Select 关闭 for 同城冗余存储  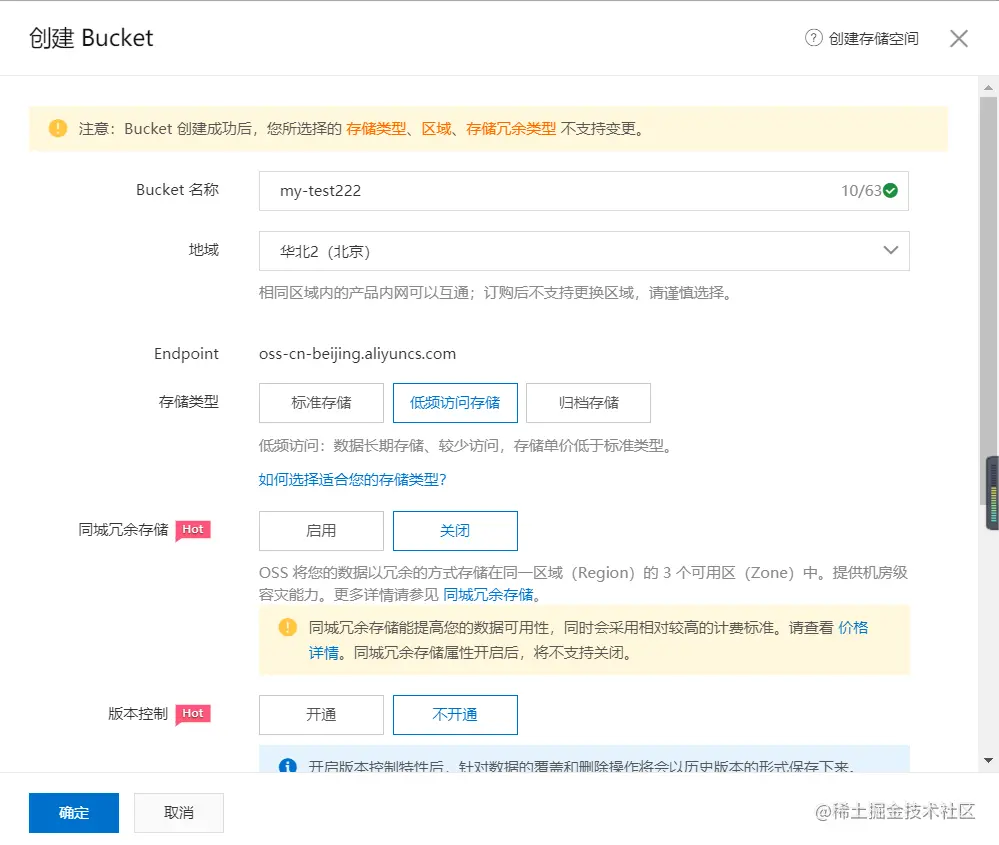pyautogui.click(x=455, y=531)
